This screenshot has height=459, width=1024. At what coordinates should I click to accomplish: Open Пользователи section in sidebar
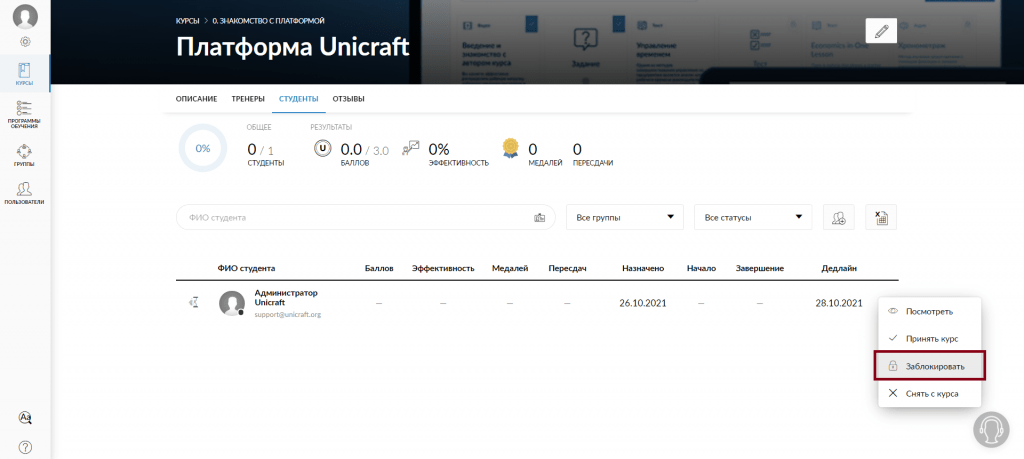coord(25,193)
